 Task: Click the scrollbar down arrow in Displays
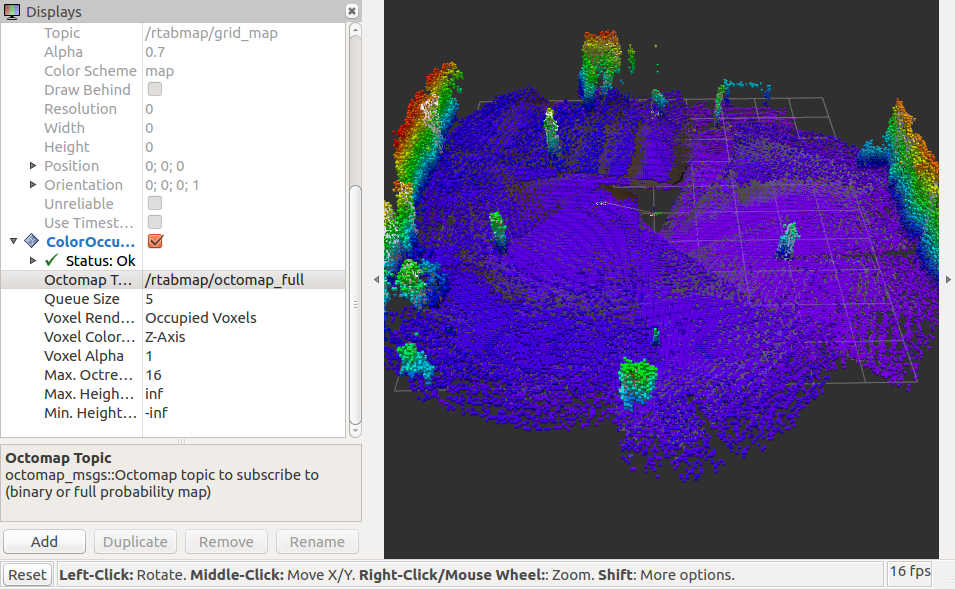[x=355, y=429]
